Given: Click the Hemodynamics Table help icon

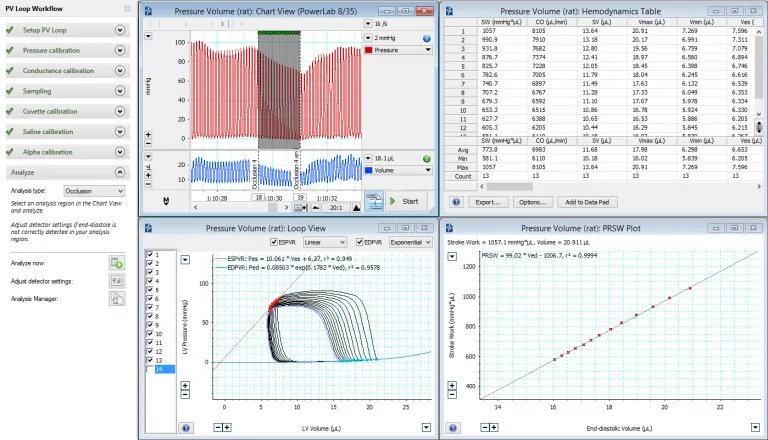Looking at the screenshot, I should coord(456,202).
